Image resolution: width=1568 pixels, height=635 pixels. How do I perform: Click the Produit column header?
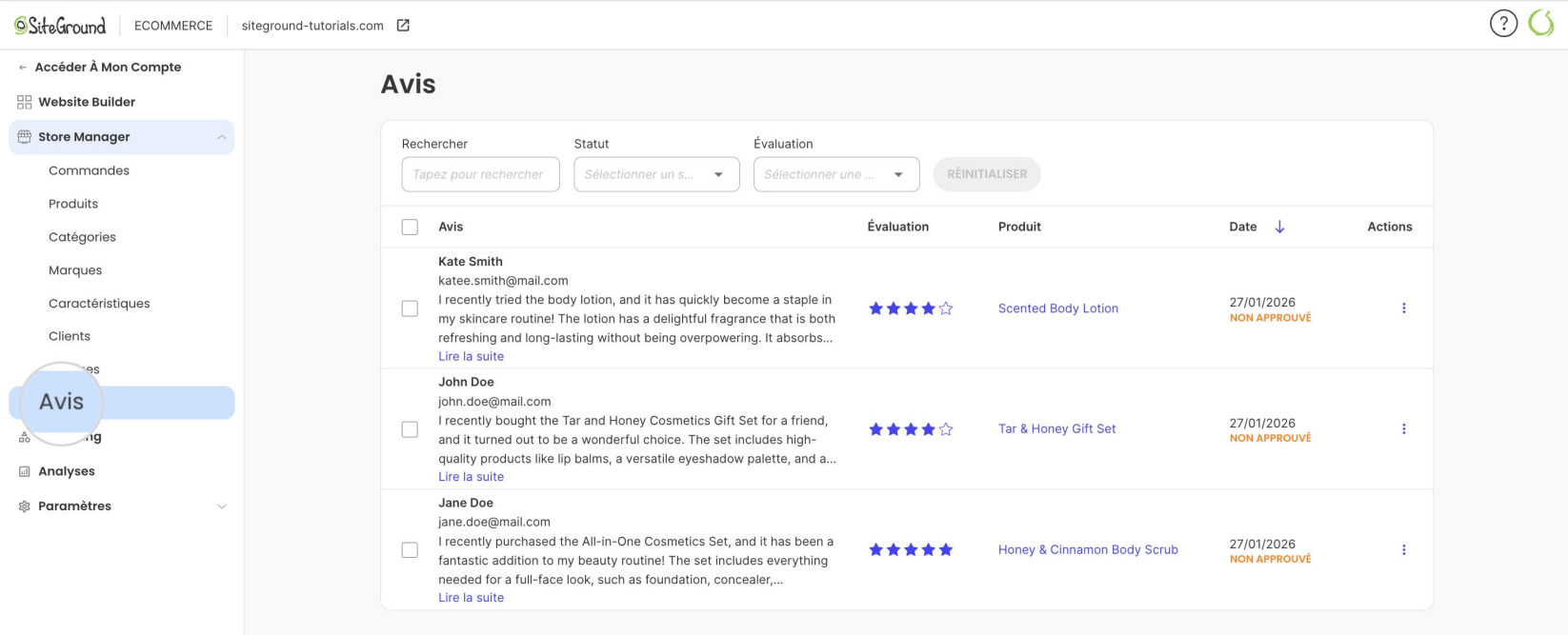[1019, 227]
